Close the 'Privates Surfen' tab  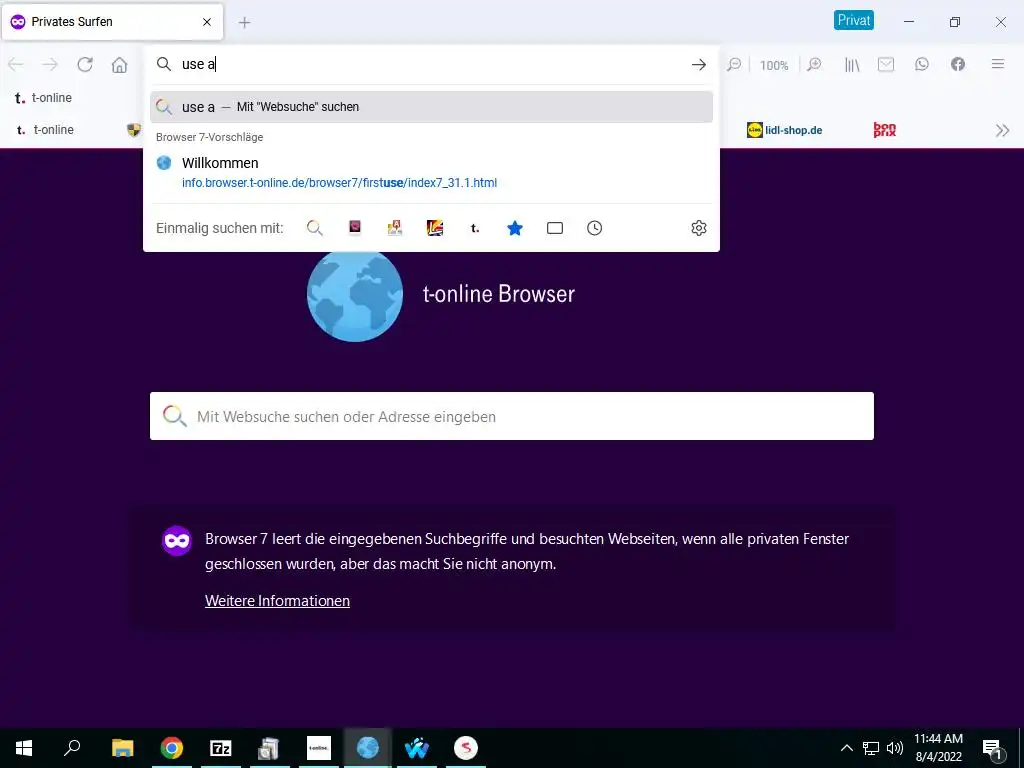207,22
